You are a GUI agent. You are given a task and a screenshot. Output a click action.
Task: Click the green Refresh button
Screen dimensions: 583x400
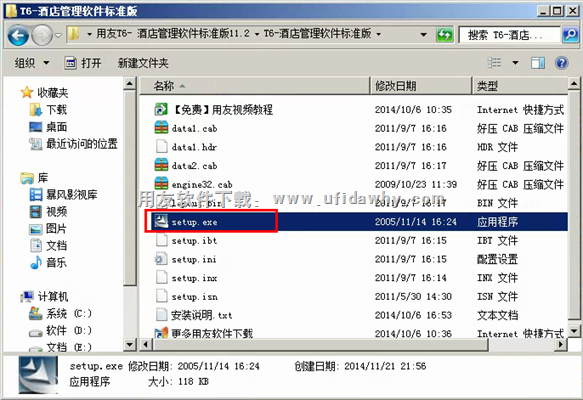click(444, 35)
